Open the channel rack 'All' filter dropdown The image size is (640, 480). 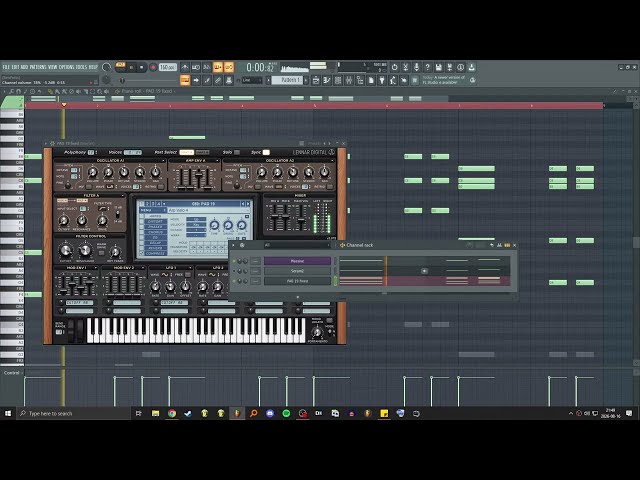pyautogui.click(x=297, y=245)
